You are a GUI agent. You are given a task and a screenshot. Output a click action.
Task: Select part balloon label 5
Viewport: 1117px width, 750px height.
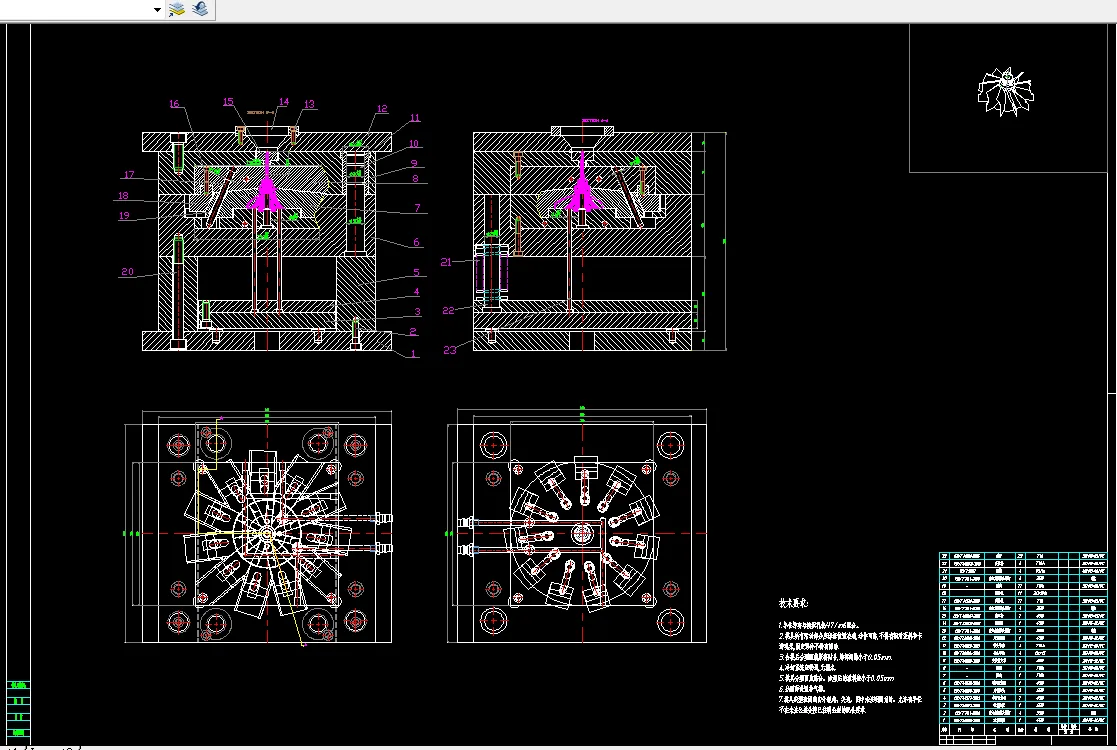pos(417,272)
